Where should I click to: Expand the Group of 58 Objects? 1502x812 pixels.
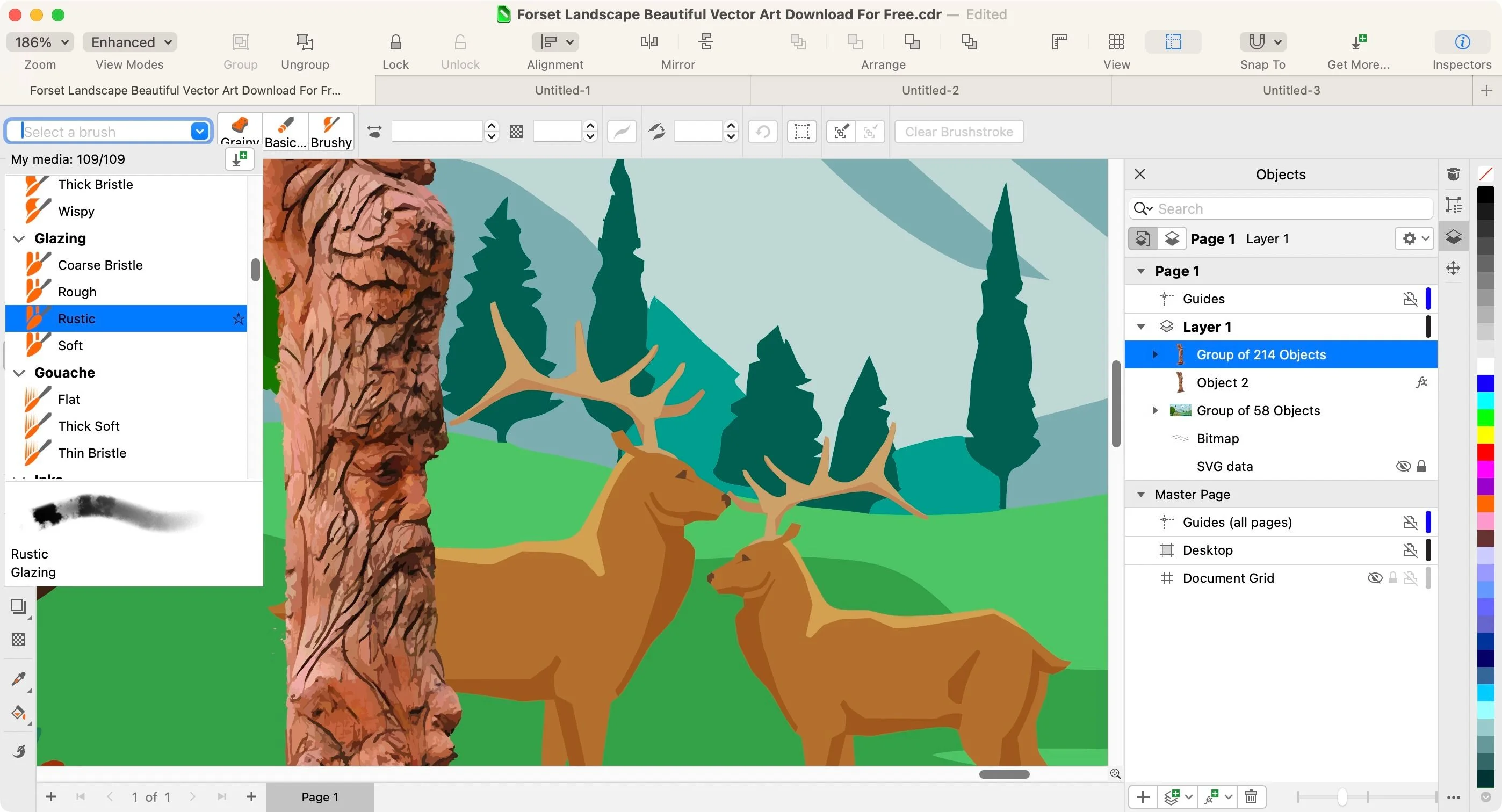1155,410
